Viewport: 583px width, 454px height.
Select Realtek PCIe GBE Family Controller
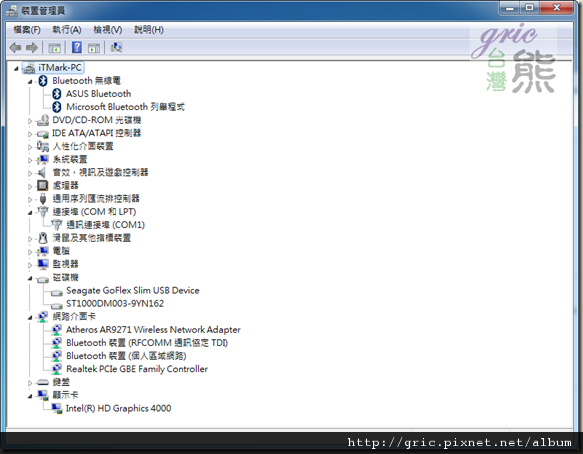click(137, 369)
